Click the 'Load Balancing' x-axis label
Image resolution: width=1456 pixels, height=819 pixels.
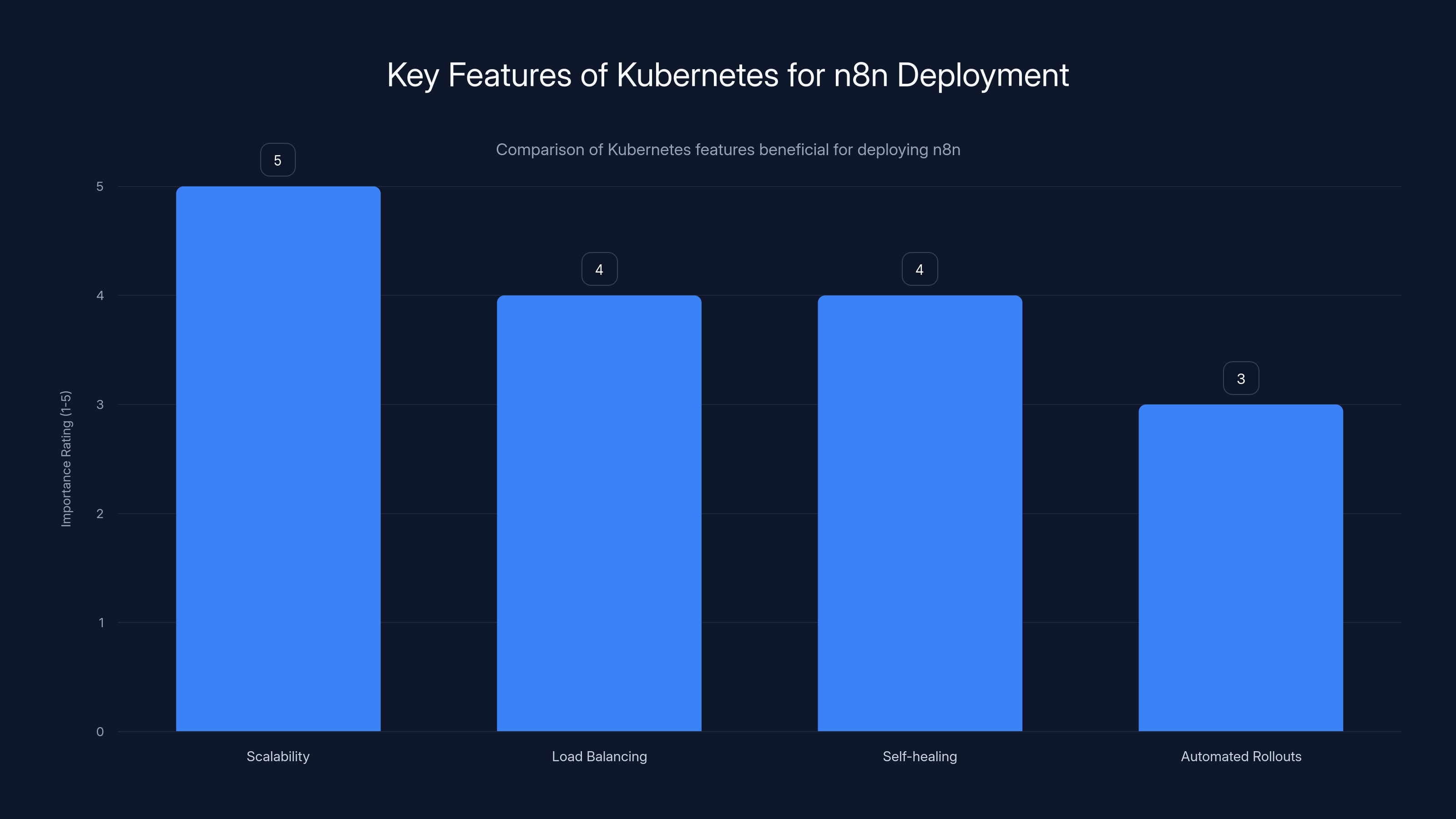pyautogui.click(x=599, y=756)
